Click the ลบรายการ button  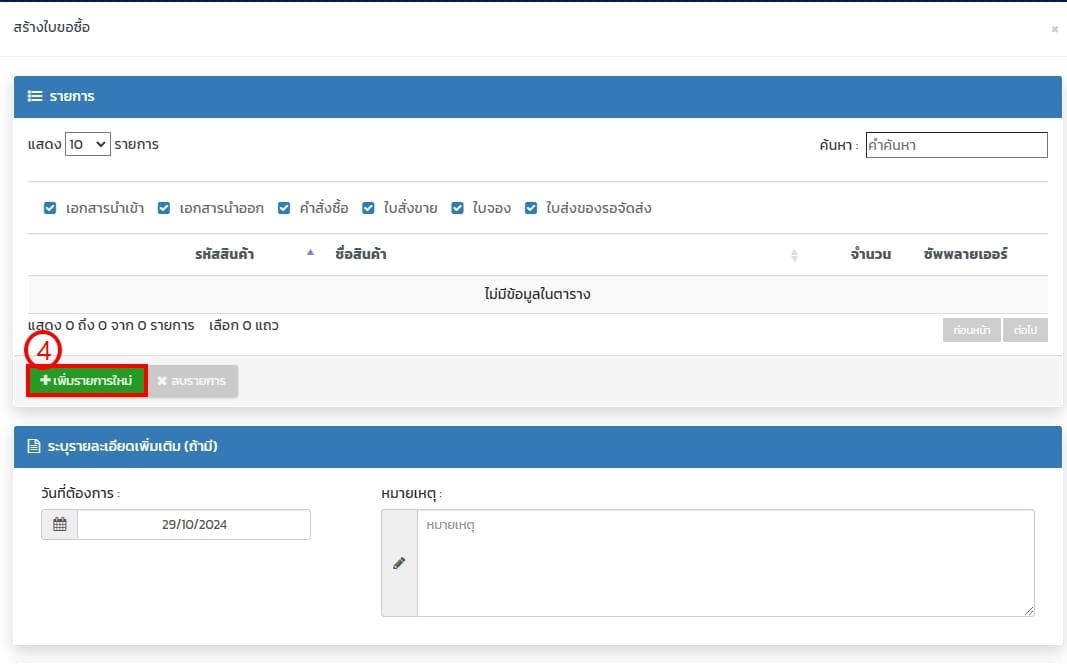[x=193, y=381]
